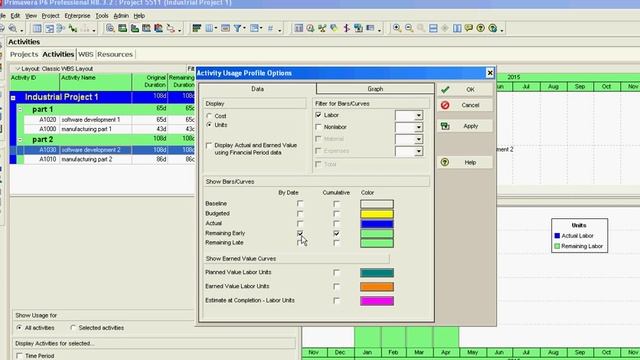Change the Actual blue color swatch
Screen dimensions: 640x360
coord(377,224)
